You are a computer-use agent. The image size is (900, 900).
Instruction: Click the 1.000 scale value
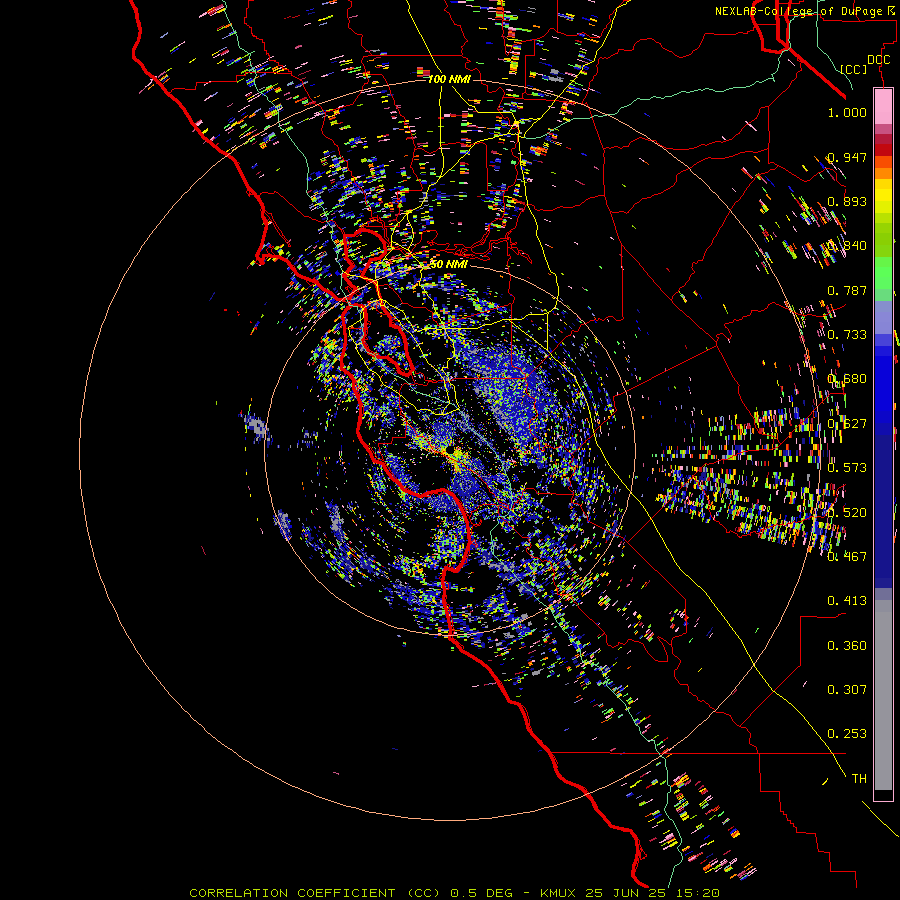(847, 112)
